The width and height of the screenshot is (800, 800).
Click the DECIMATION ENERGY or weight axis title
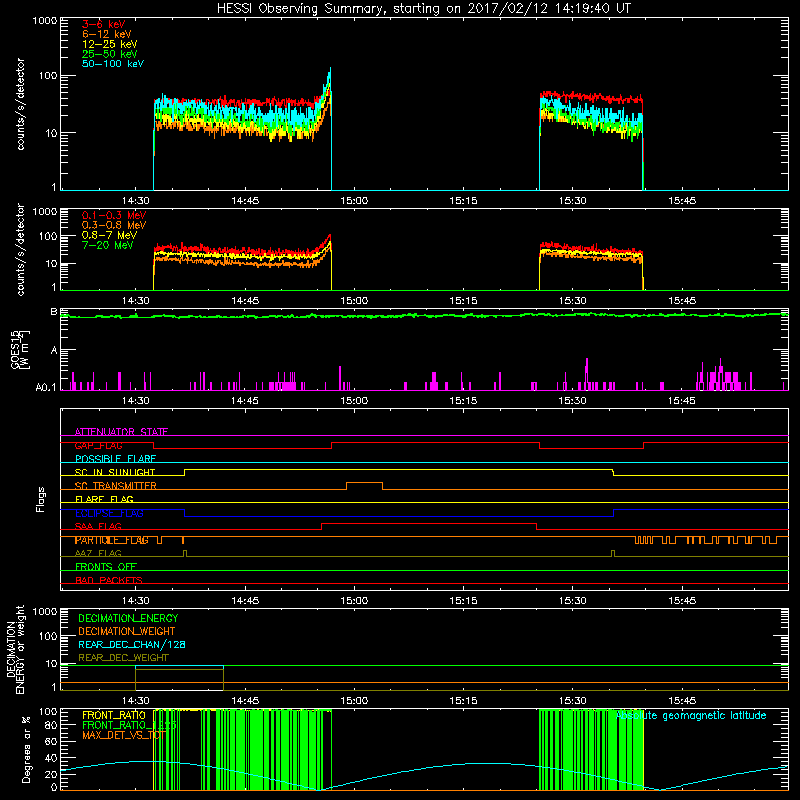click(x=15, y=649)
